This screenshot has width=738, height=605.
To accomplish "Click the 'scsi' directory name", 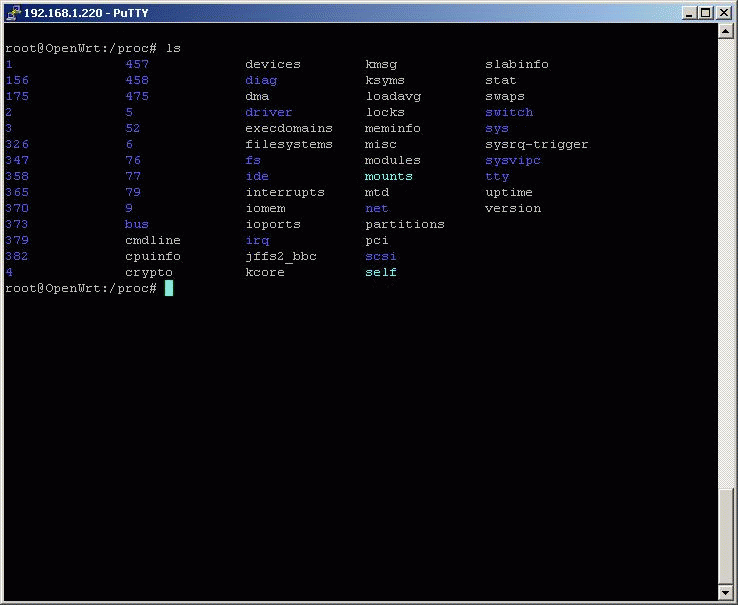I will (381, 256).
